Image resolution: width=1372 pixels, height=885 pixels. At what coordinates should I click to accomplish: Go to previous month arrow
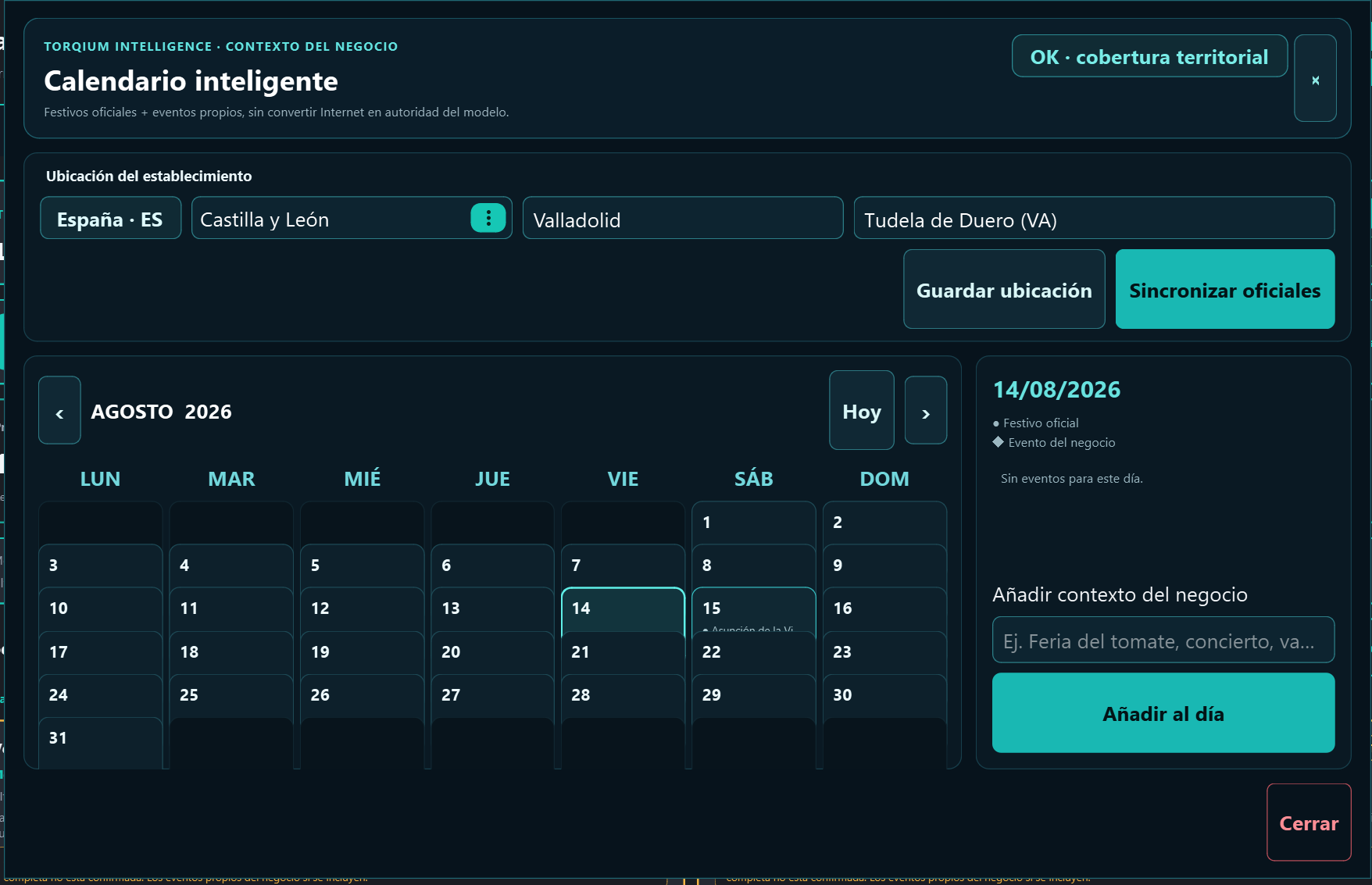click(59, 410)
